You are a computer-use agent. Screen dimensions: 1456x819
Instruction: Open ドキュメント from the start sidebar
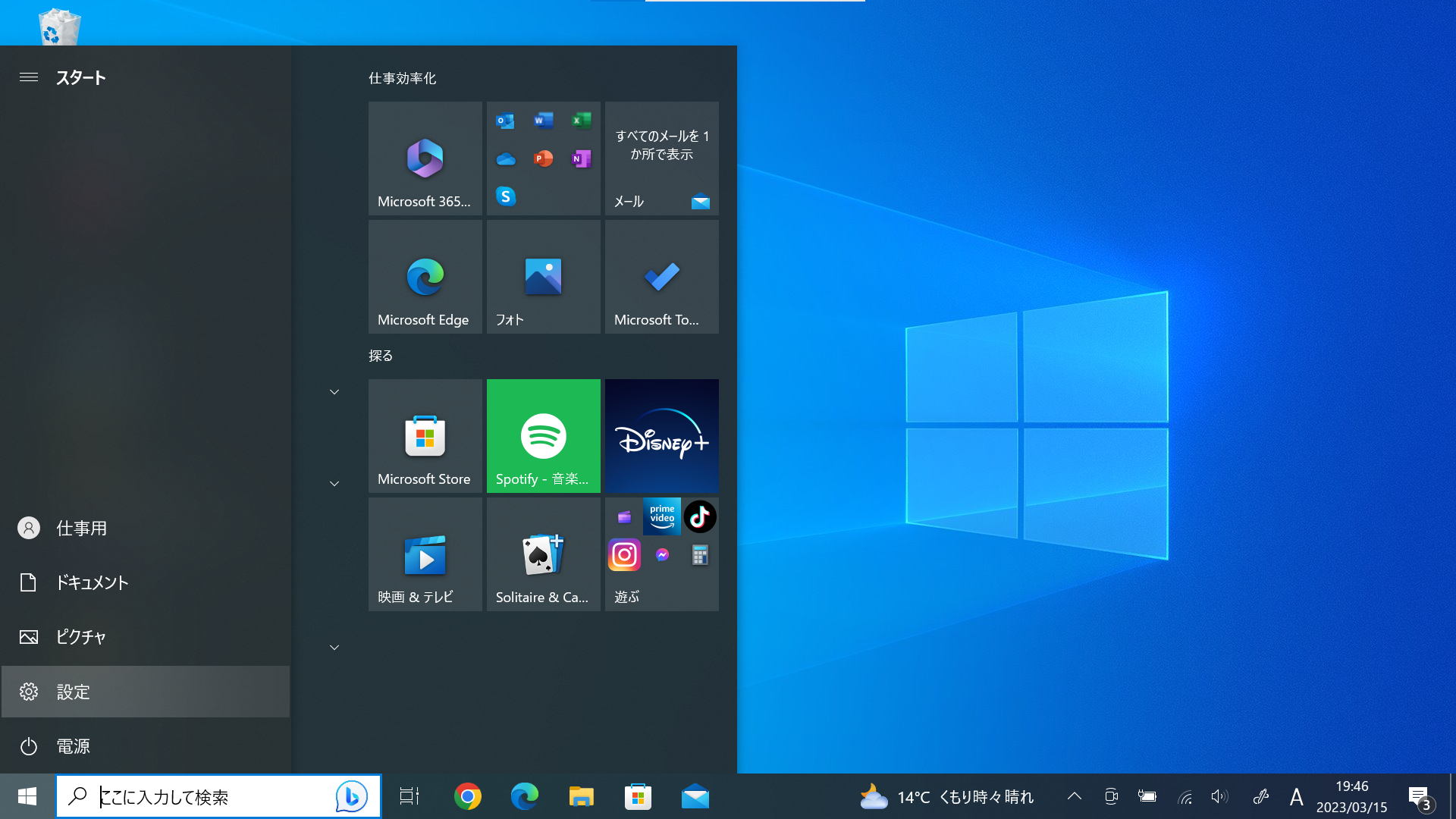[146, 582]
